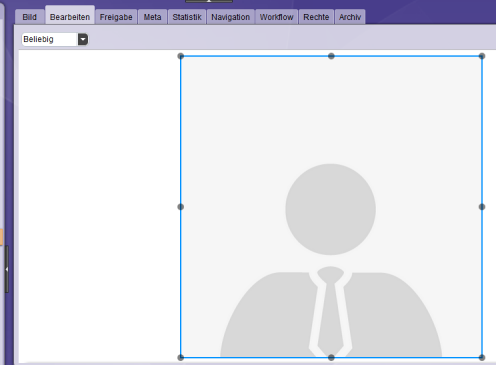Open the Freigabe tab
The height and width of the screenshot is (365, 496).
tap(116, 17)
